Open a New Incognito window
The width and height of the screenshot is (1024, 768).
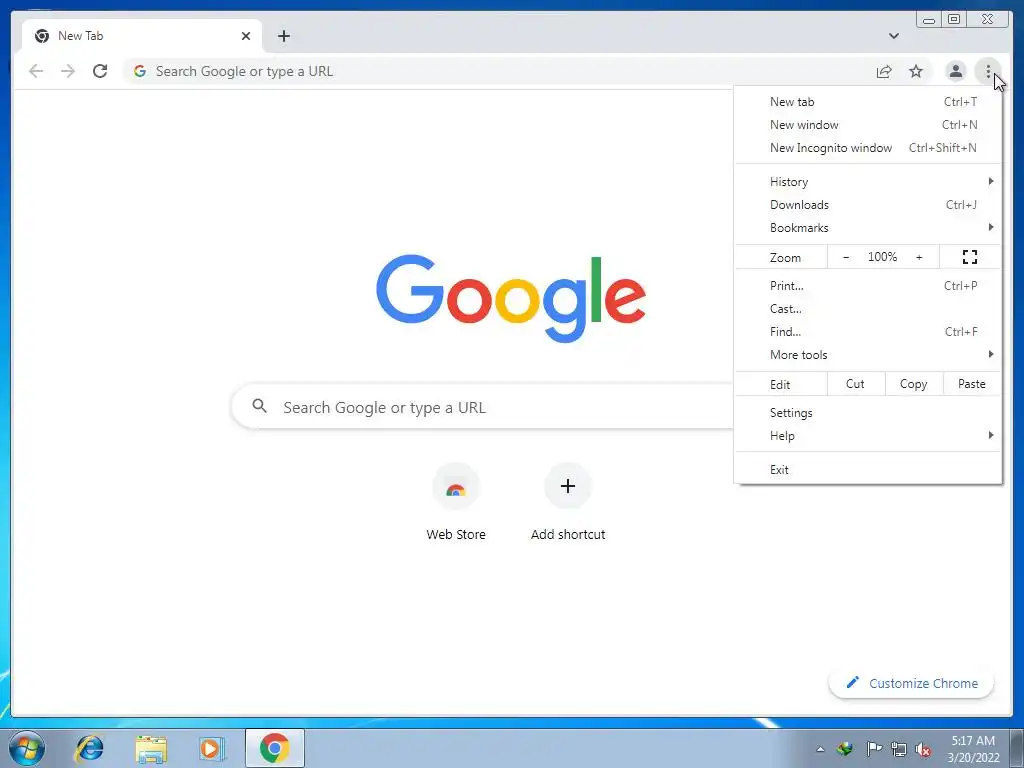(868, 148)
